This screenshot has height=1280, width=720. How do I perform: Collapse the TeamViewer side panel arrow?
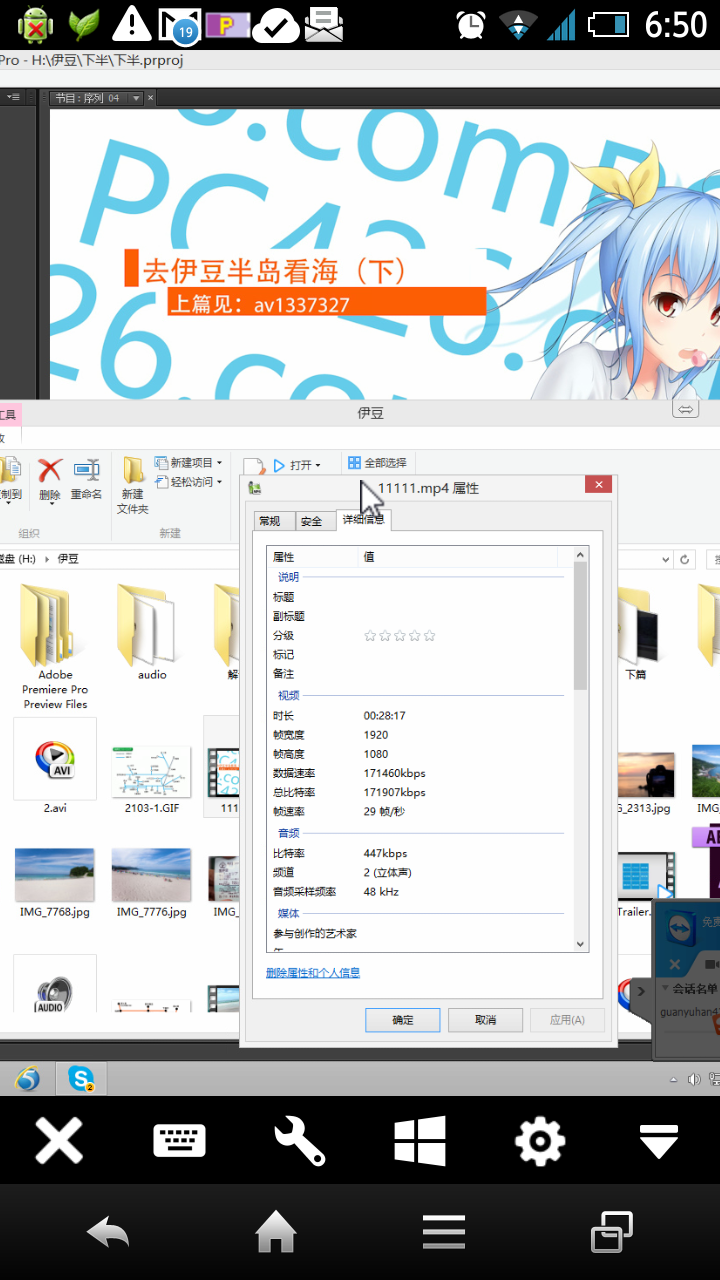pyautogui.click(x=641, y=992)
